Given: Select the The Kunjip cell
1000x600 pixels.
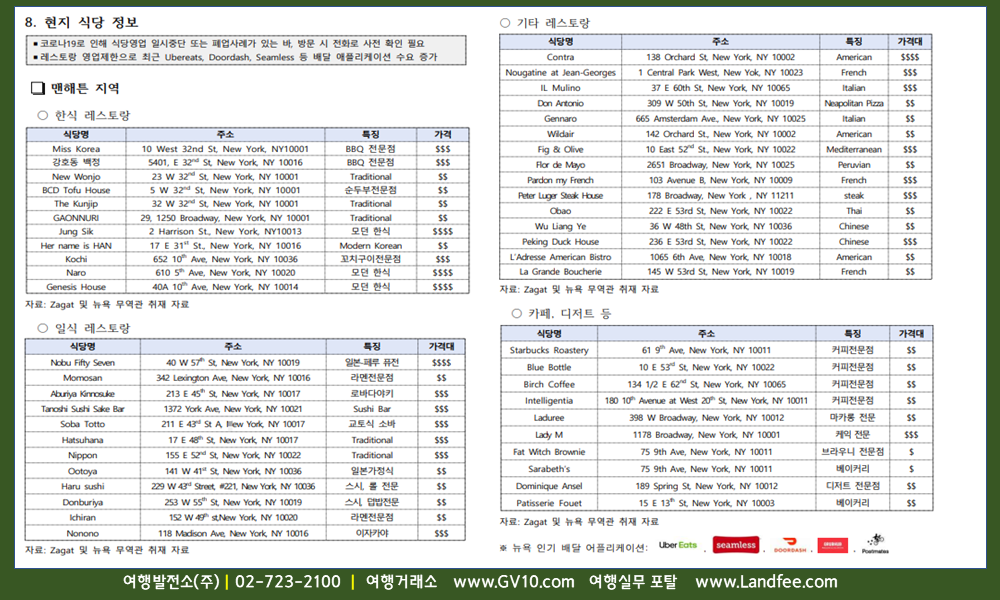Looking at the screenshot, I should tap(76, 204).
